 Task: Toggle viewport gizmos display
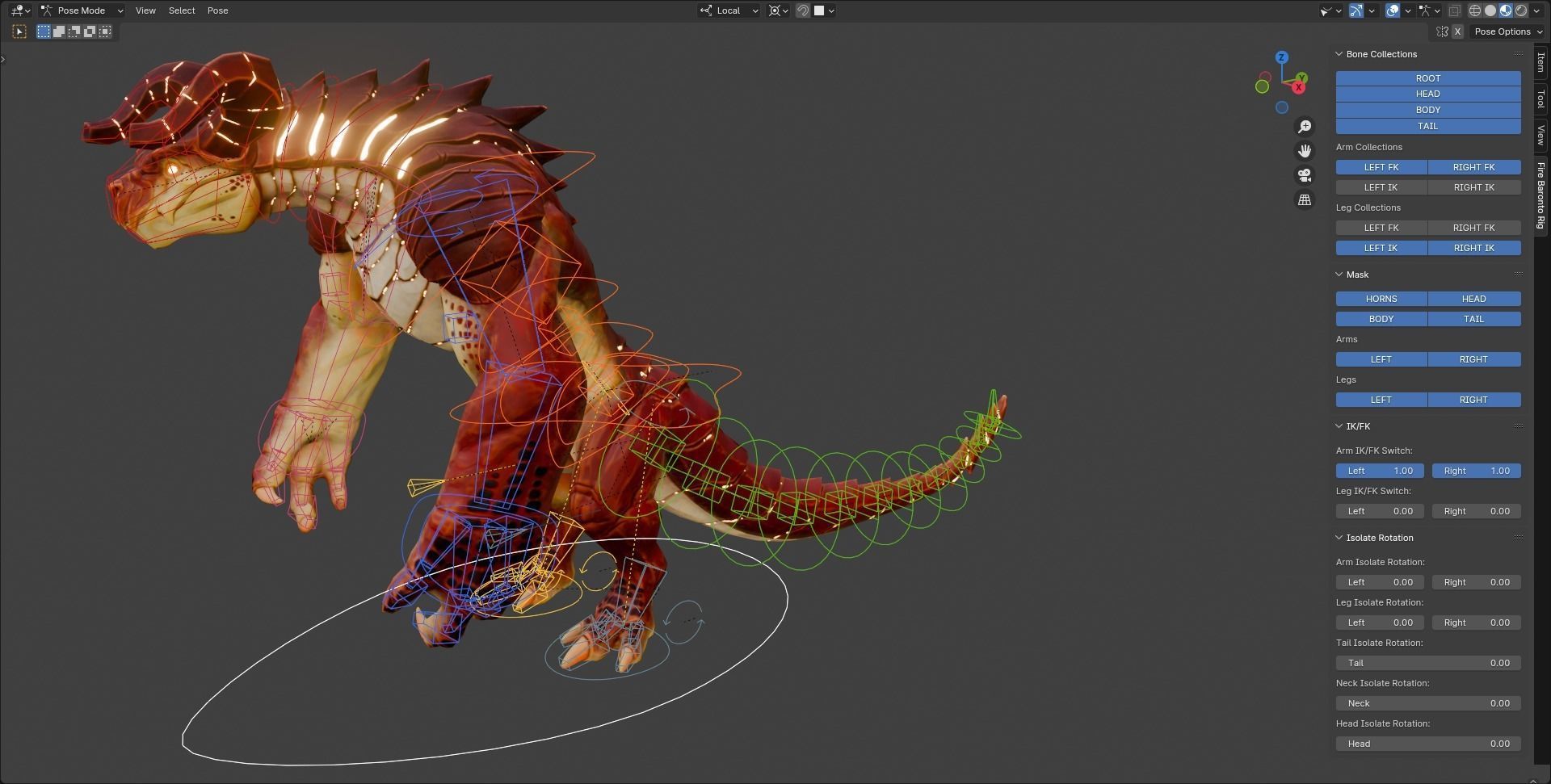tap(1356, 10)
